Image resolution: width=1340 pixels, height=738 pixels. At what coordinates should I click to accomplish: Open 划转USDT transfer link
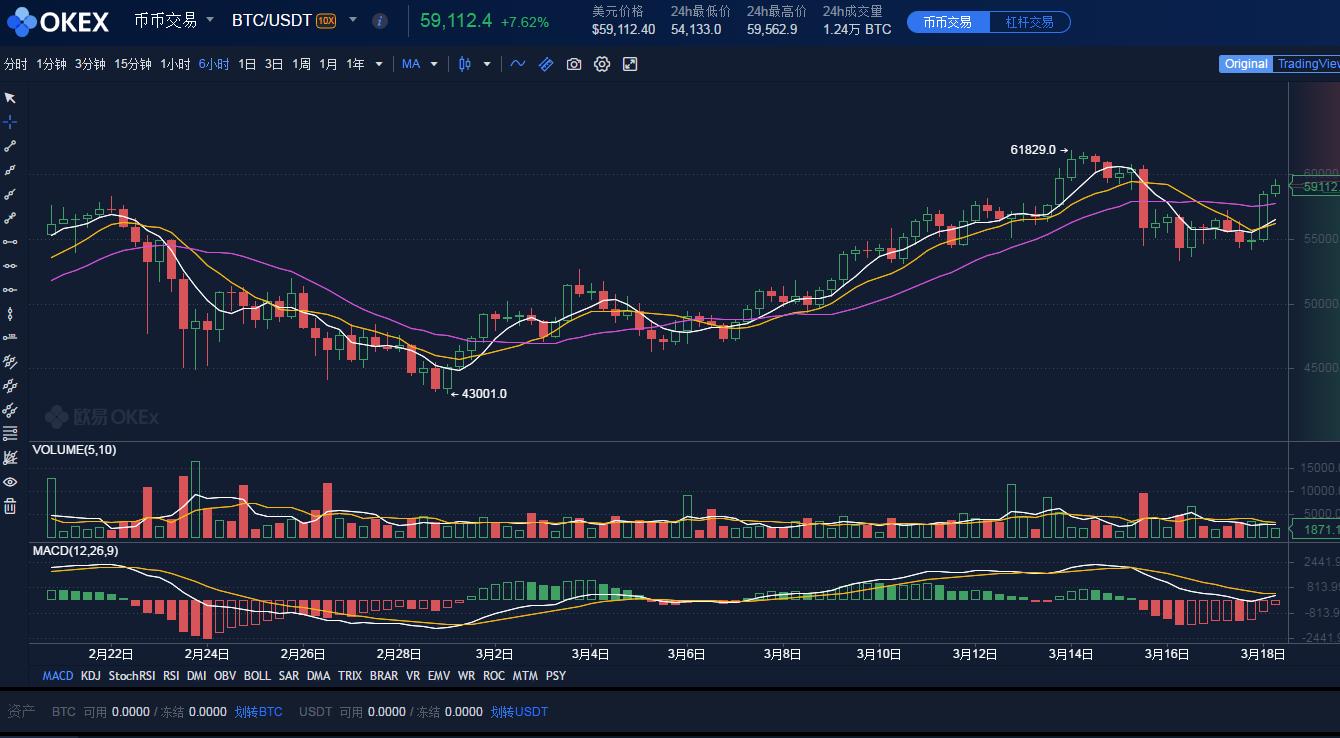tap(518, 711)
